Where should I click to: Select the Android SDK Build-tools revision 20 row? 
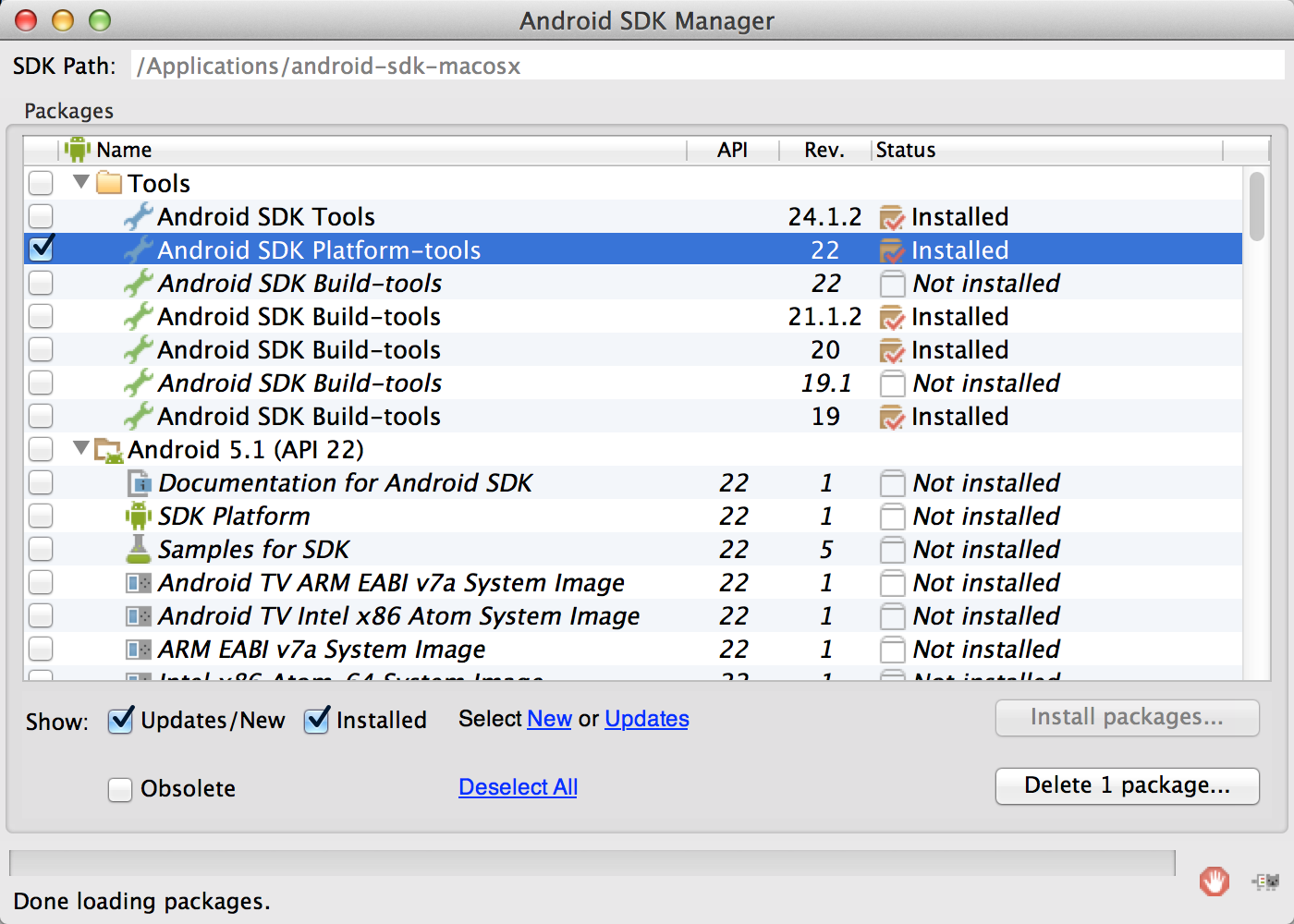click(633, 350)
